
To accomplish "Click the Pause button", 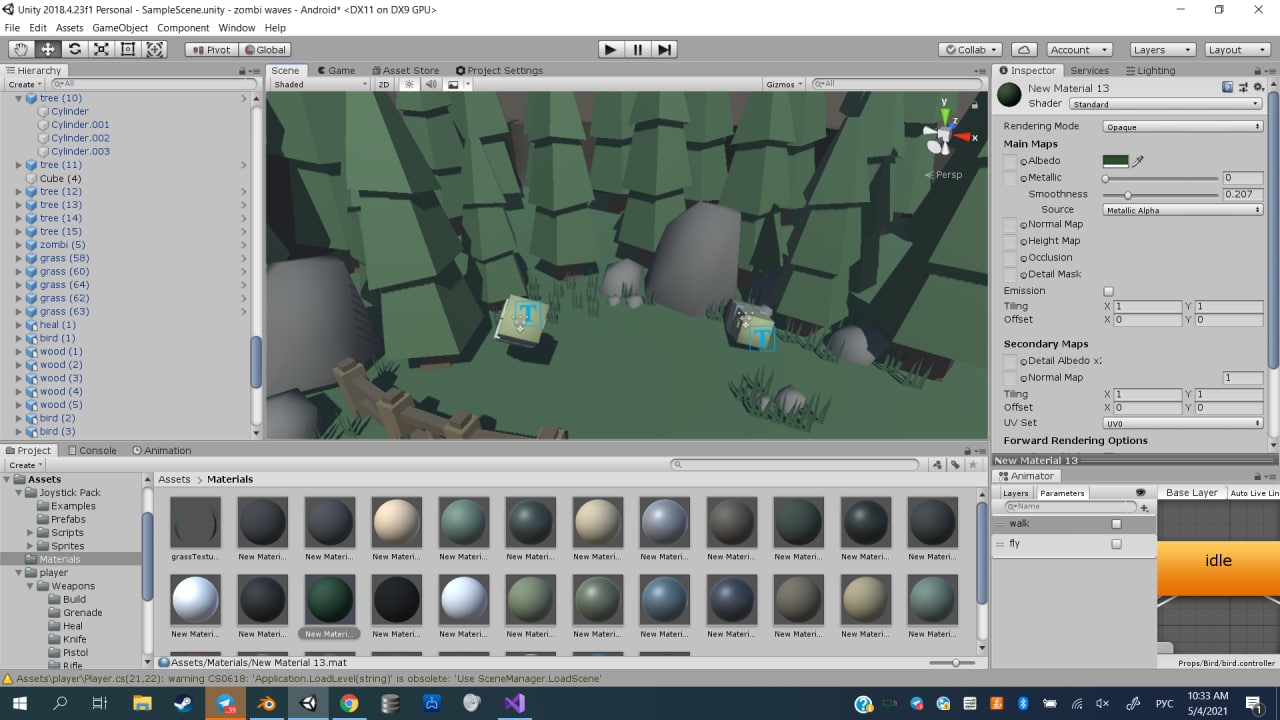I will 638,49.
